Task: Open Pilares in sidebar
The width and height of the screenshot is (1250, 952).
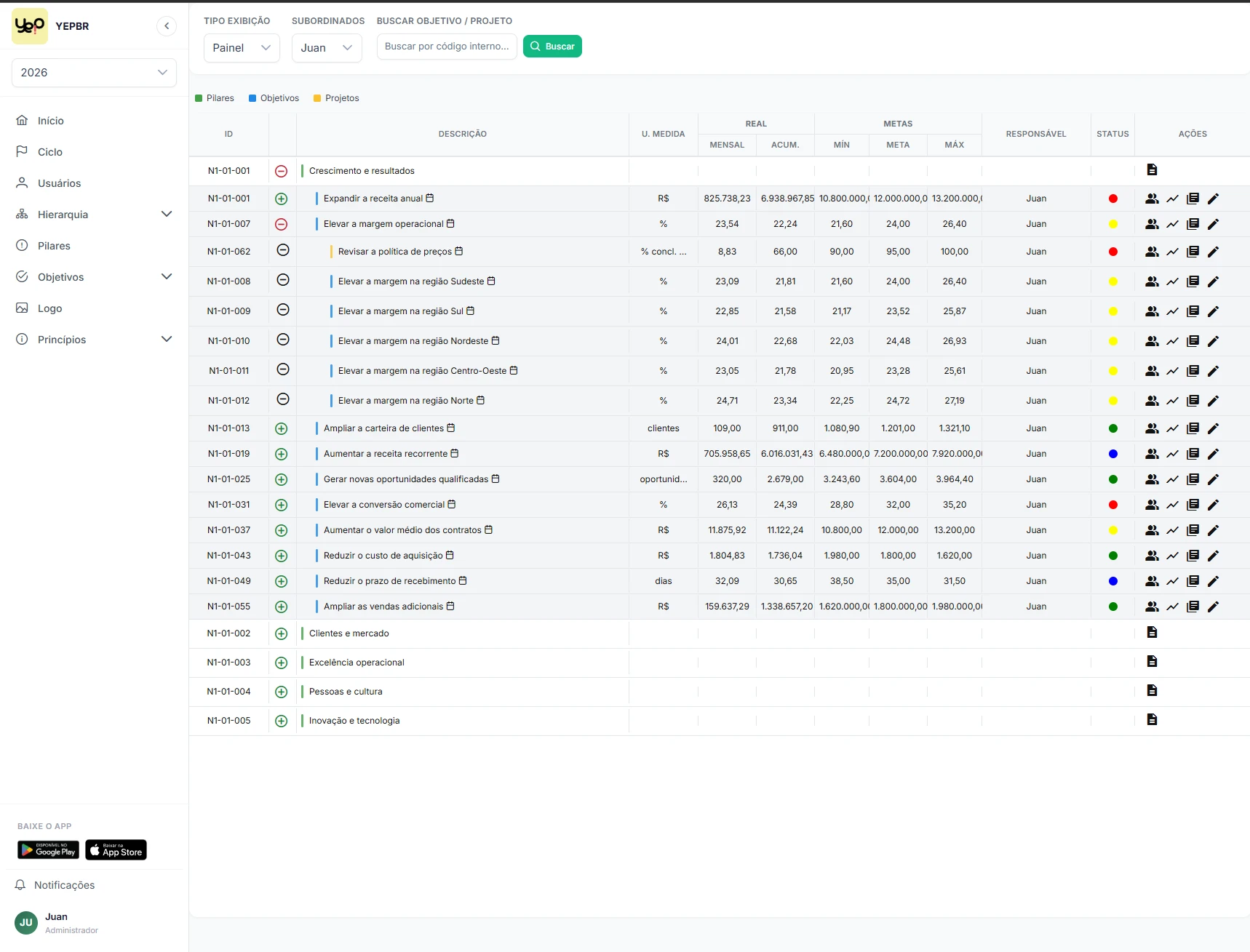Action: tap(54, 246)
